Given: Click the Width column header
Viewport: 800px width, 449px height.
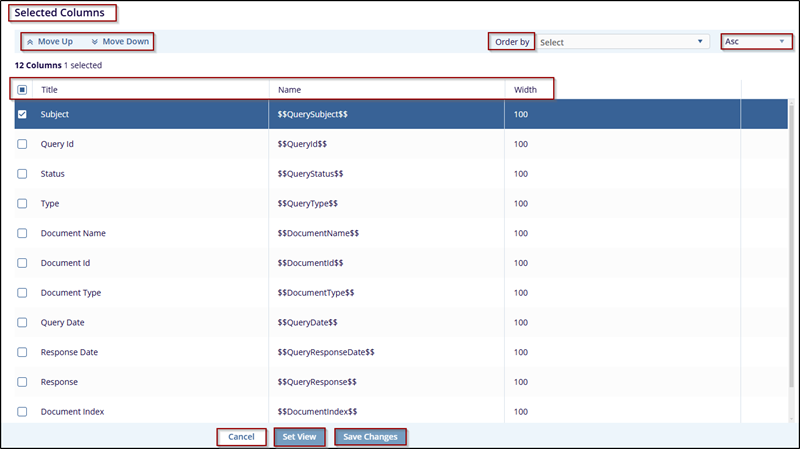Looking at the screenshot, I should click(525, 90).
